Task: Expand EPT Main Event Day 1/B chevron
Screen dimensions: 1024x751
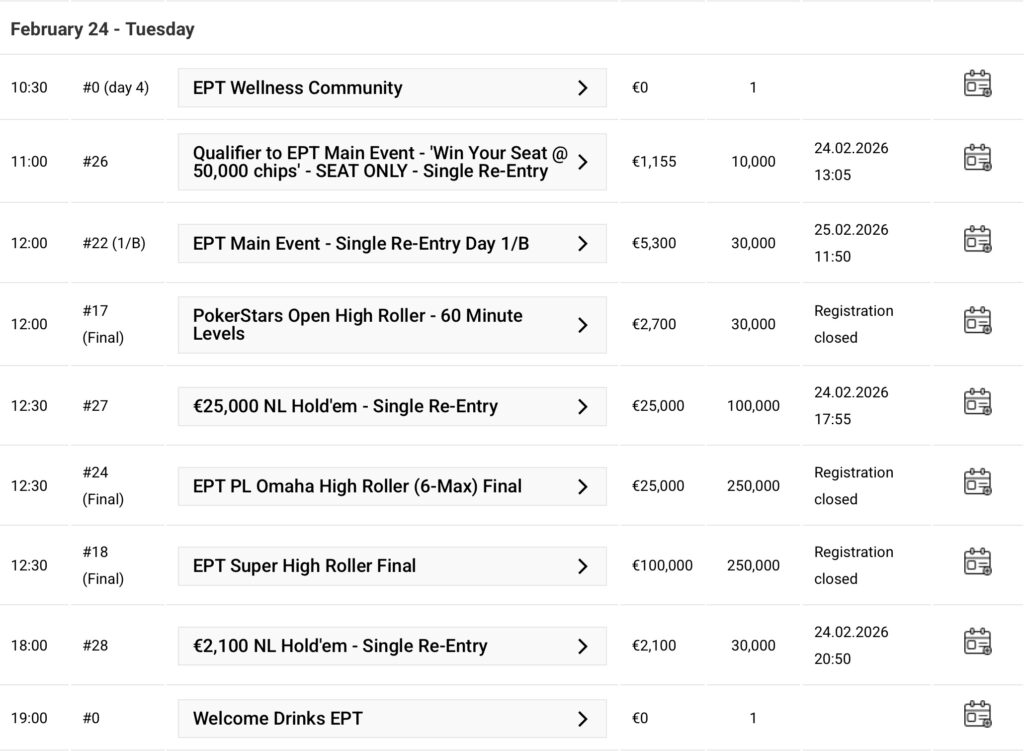Action: click(583, 243)
